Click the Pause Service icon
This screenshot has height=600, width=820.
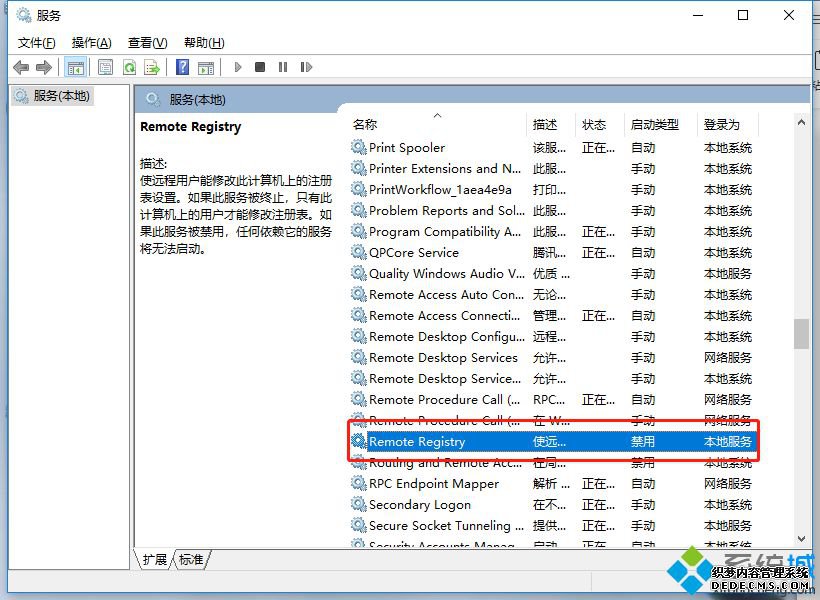point(283,67)
